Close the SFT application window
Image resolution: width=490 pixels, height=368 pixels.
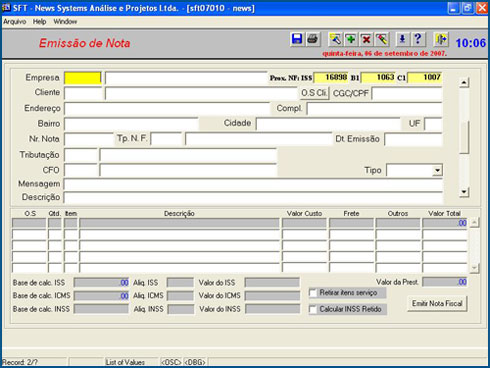tap(482, 8)
